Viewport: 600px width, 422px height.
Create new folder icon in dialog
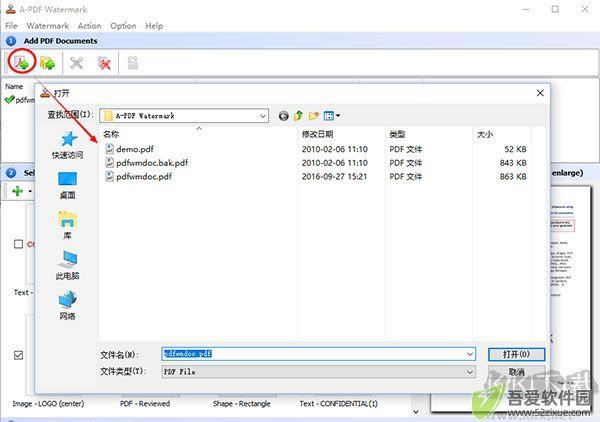[314, 116]
